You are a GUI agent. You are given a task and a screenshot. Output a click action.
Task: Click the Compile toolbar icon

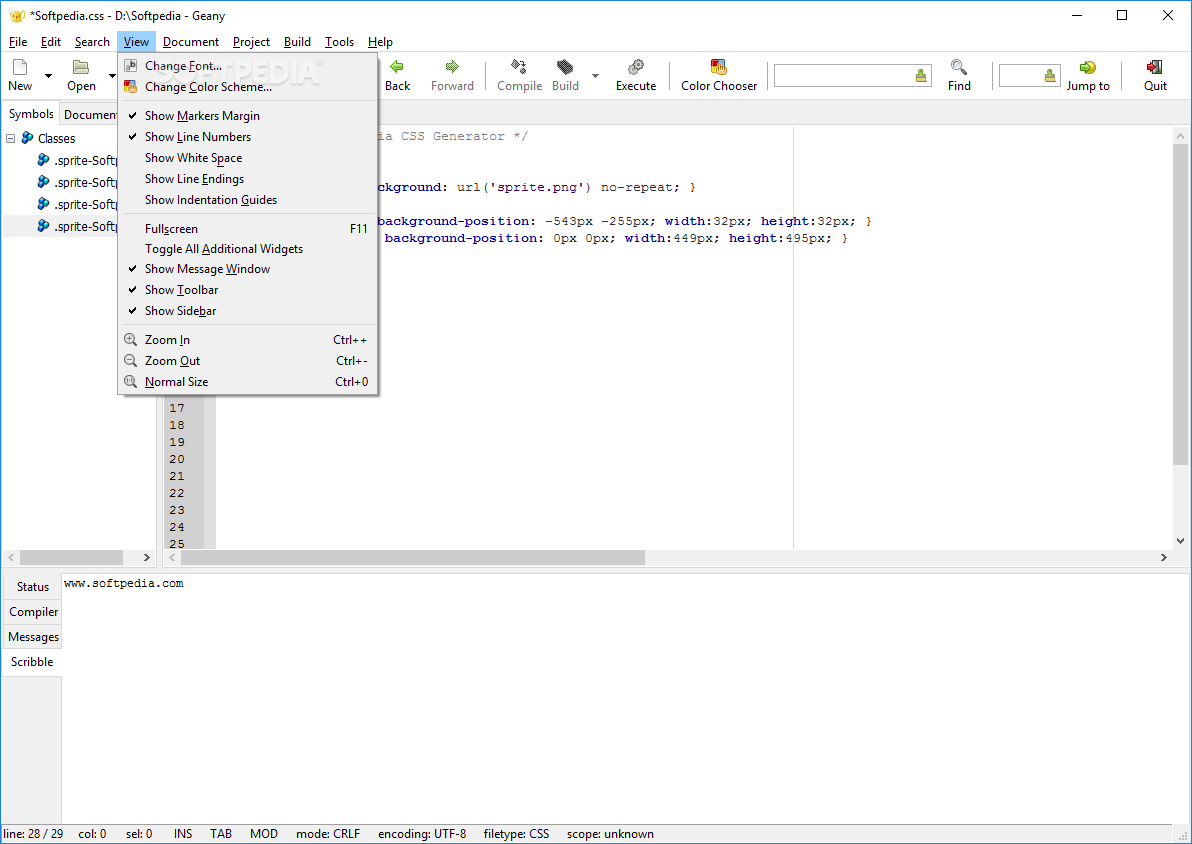click(x=519, y=67)
